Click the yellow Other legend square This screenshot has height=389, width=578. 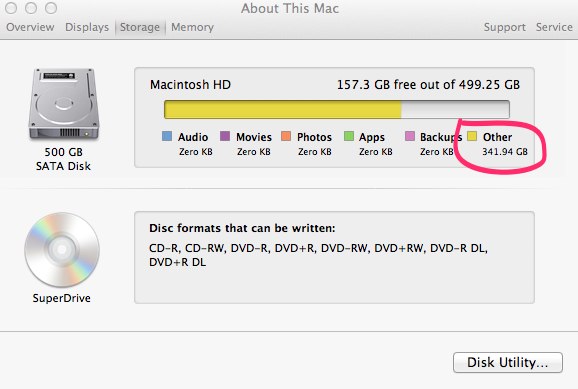point(472,136)
